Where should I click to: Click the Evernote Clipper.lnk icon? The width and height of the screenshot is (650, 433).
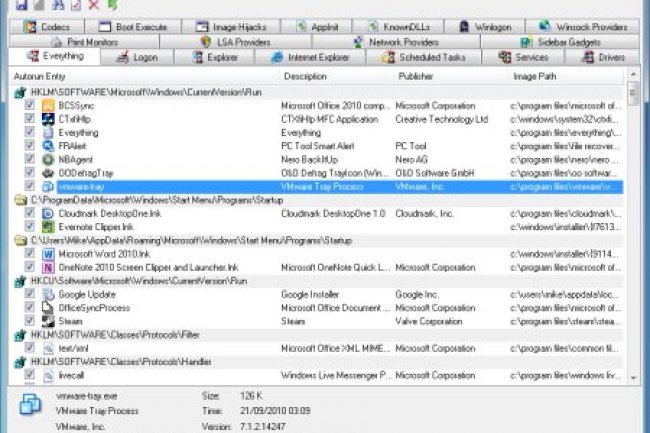[x=48, y=227]
